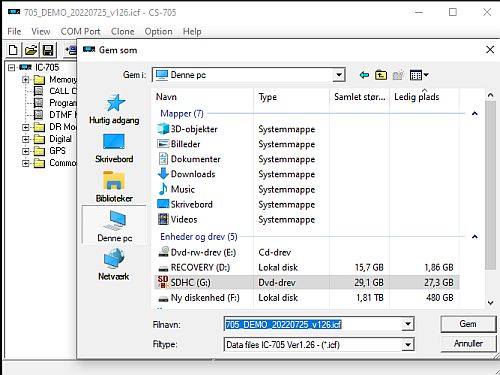Screen dimensions: 500x375
Task: Select the Dokumenter folder
Action: [189, 159]
